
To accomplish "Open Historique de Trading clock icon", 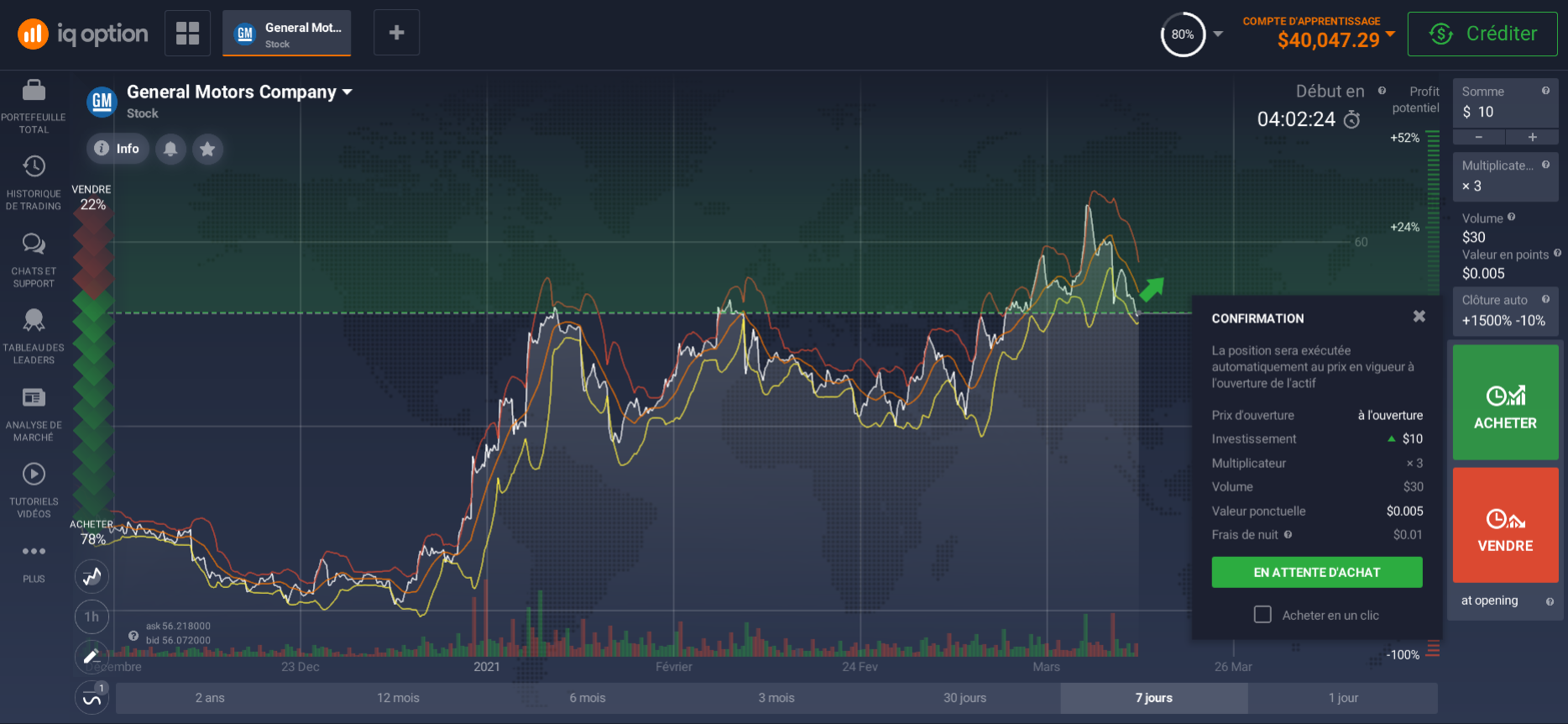I will (x=34, y=166).
